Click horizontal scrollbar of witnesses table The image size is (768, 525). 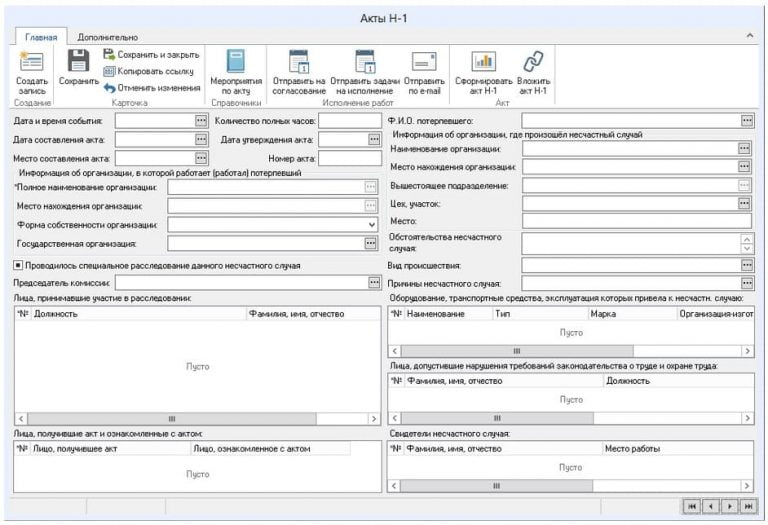coord(497,486)
